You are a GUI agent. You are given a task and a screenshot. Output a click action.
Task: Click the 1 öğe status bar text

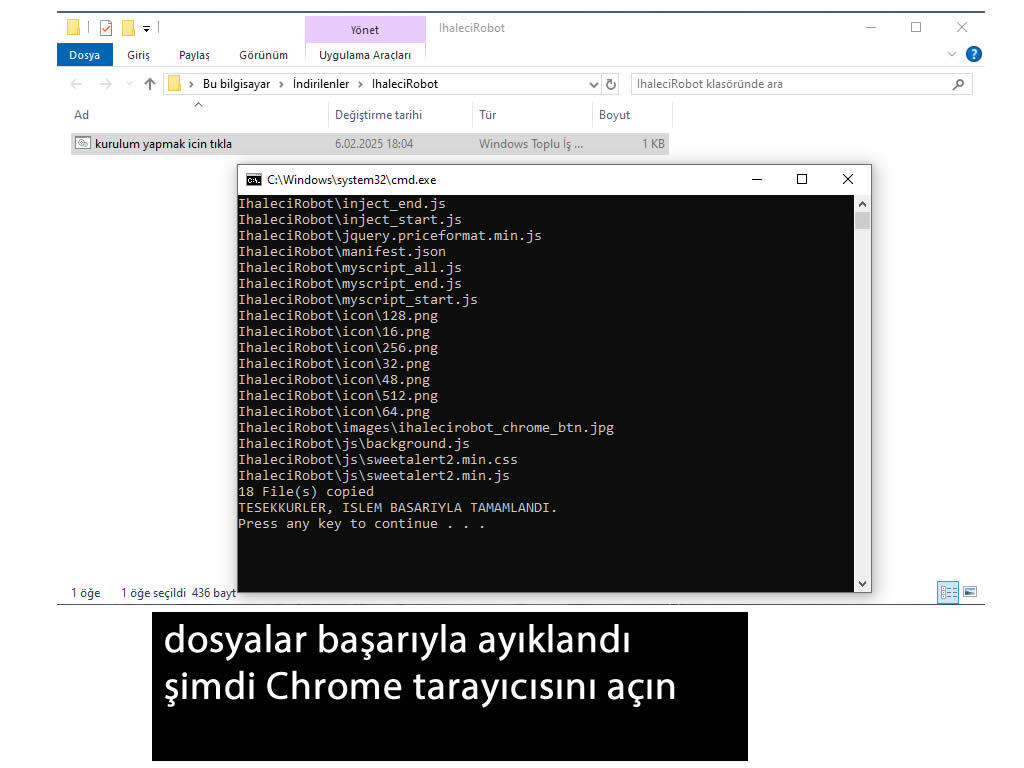pyautogui.click(x=86, y=593)
